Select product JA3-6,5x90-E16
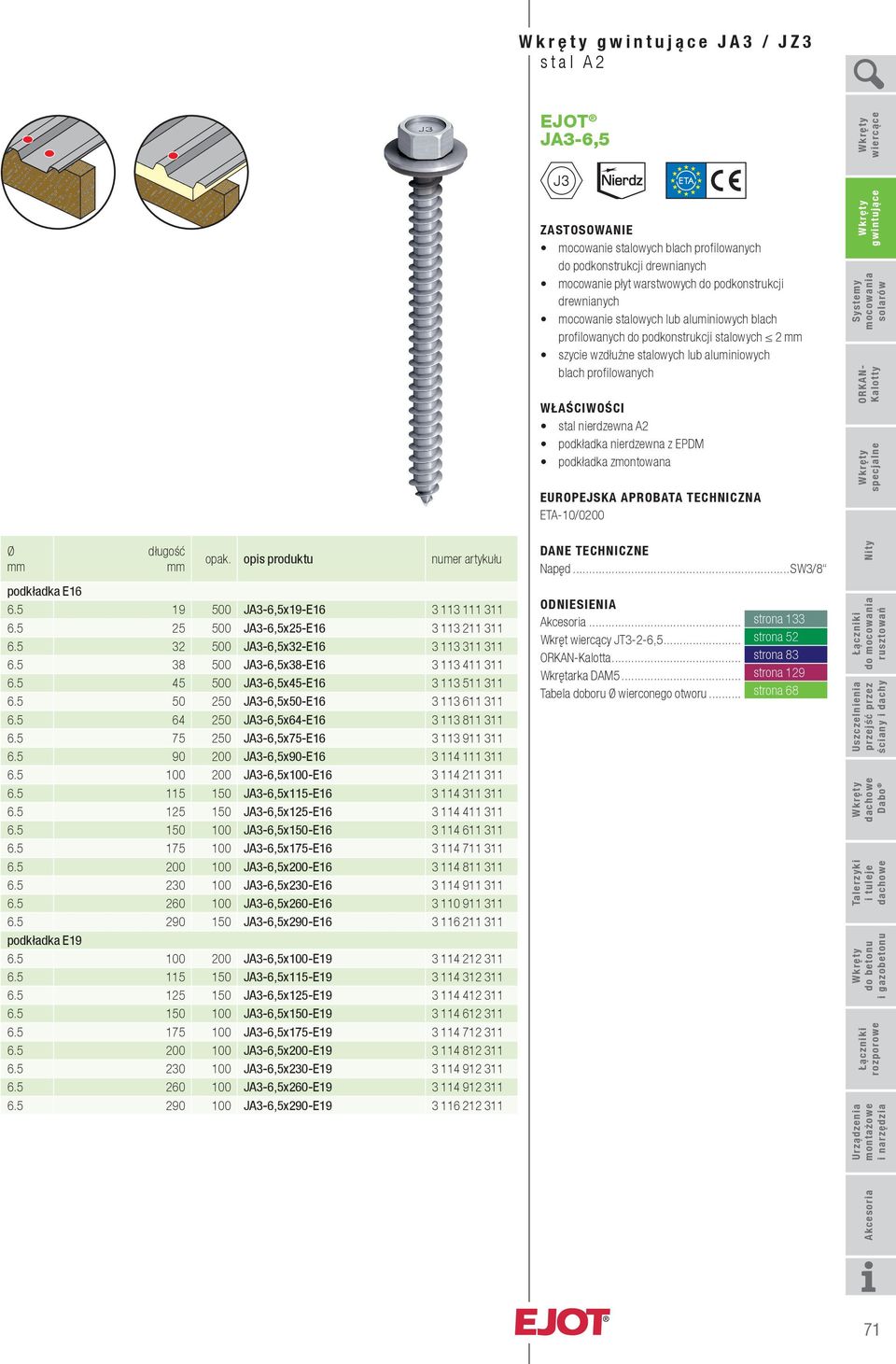This screenshot has width=896, height=1364. click(x=285, y=757)
